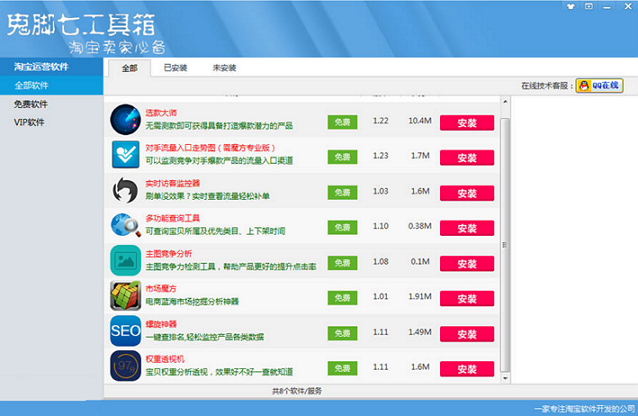Click the 主图竞争分析 picture icon
The image size is (638, 416).
coord(125,261)
